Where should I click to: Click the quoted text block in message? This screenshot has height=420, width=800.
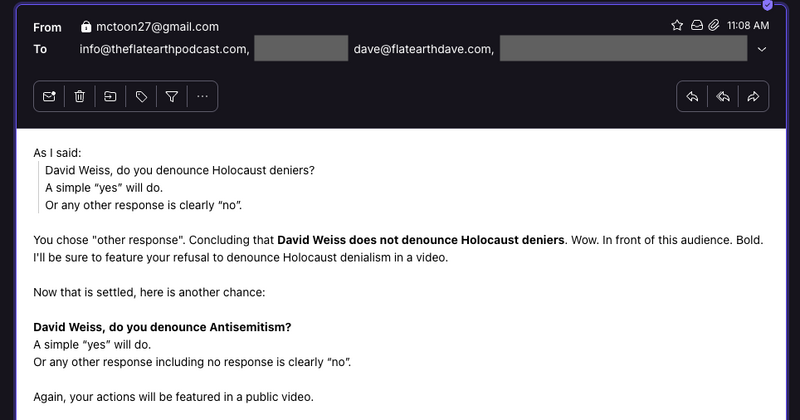click(180, 187)
